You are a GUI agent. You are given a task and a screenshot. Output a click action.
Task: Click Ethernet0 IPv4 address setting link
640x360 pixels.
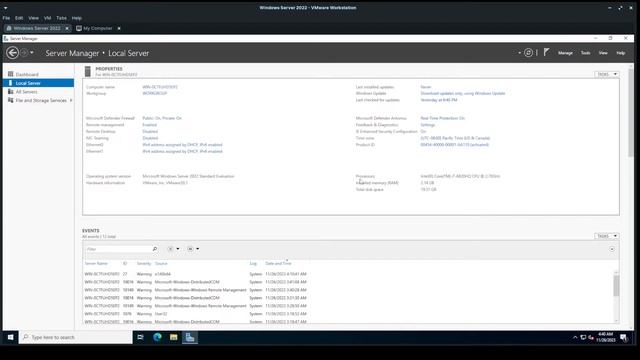coord(182,144)
